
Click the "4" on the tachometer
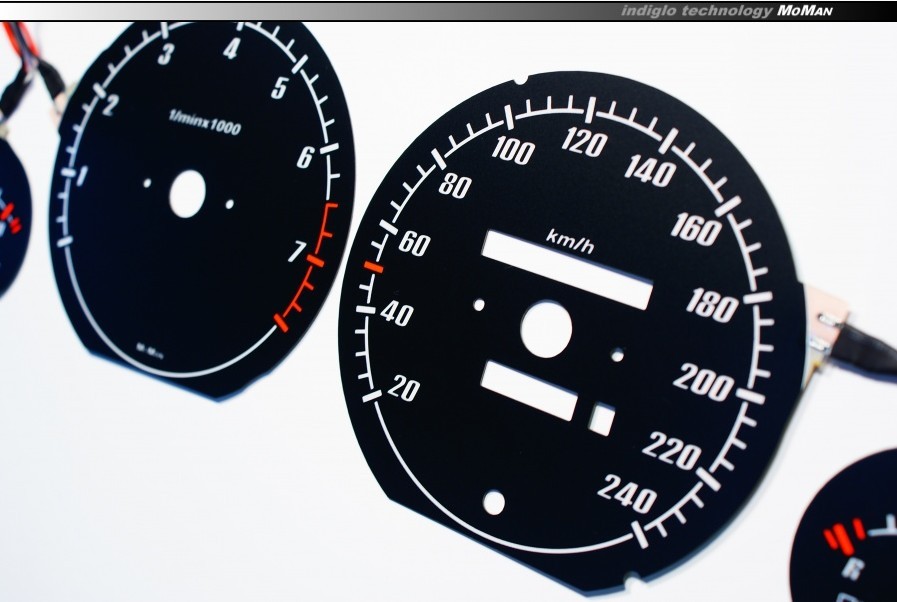[231, 48]
